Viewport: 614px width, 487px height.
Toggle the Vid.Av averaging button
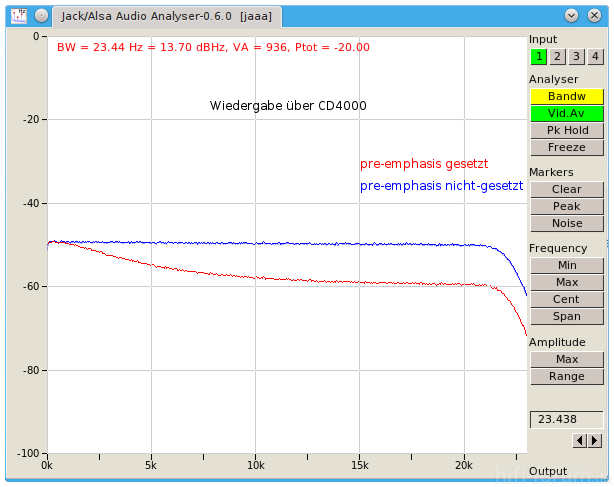point(567,114)
